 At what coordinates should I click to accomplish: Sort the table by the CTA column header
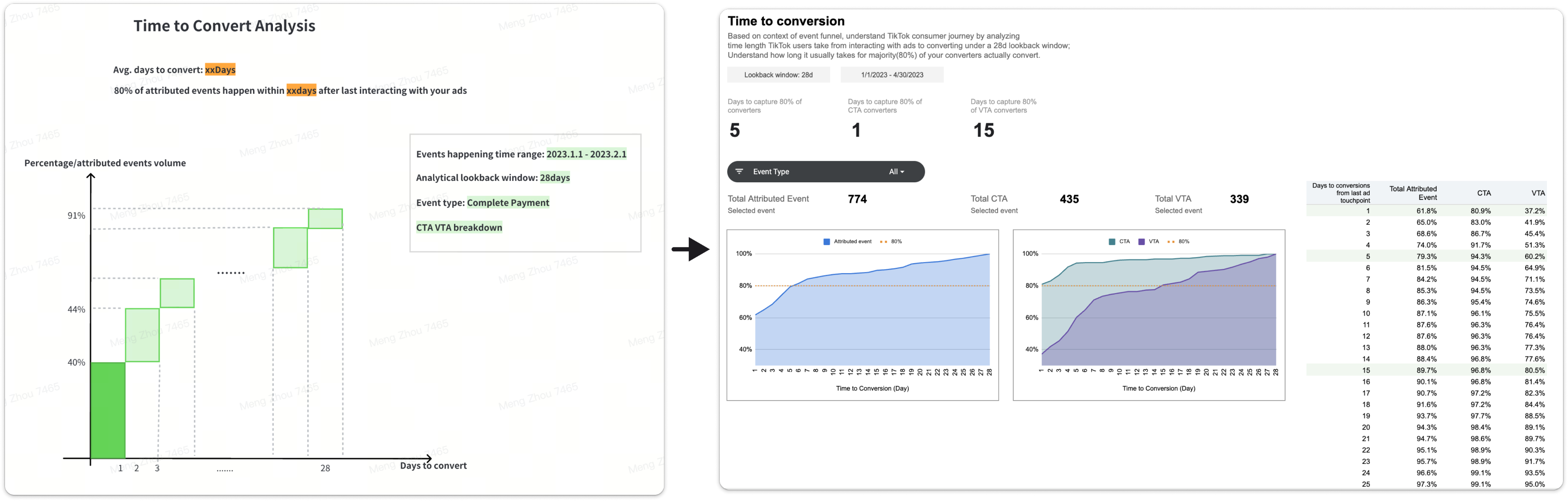[1483, 193]
